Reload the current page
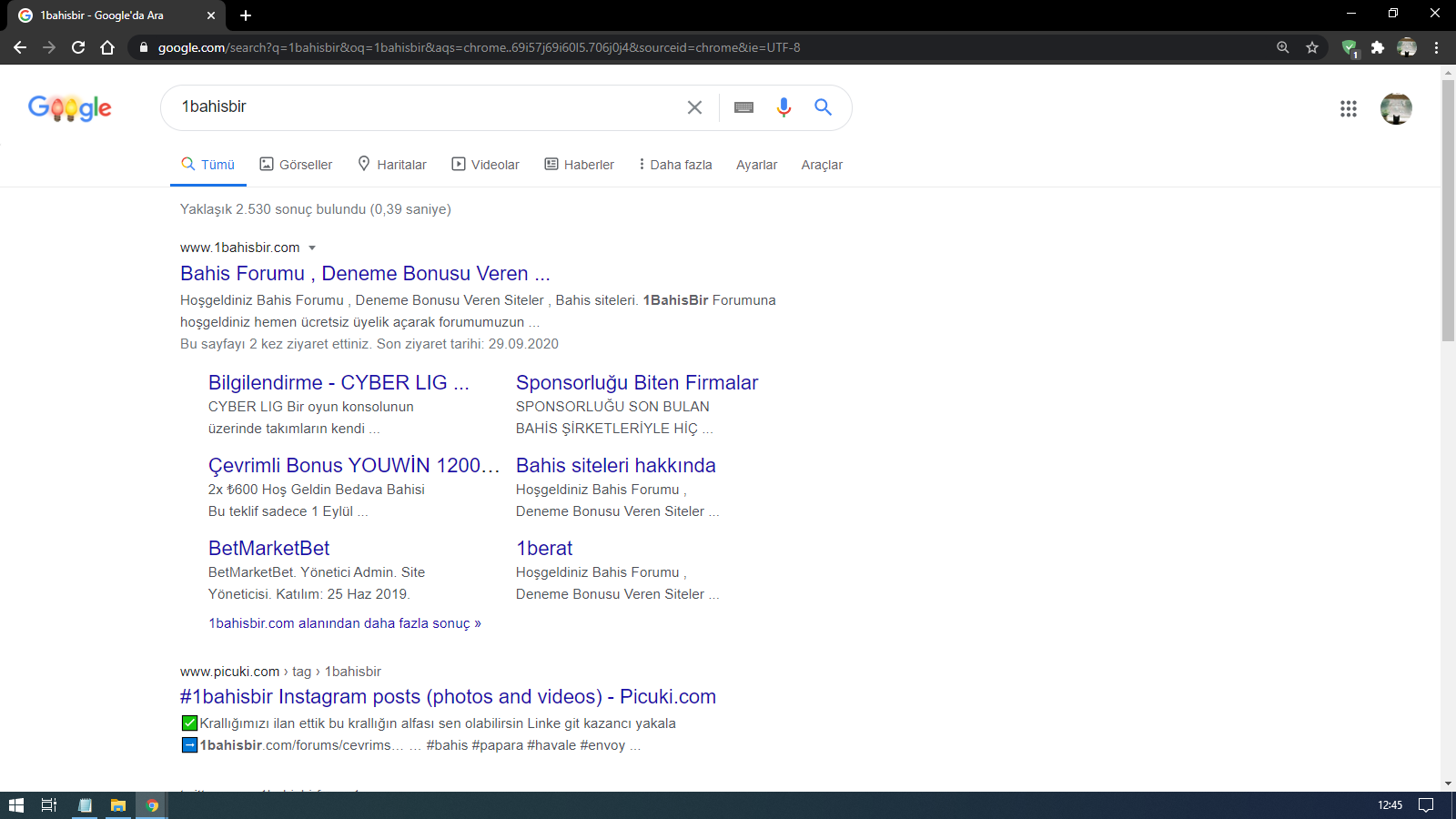This screenshot has height=819, width=1456. click(78, 47)
